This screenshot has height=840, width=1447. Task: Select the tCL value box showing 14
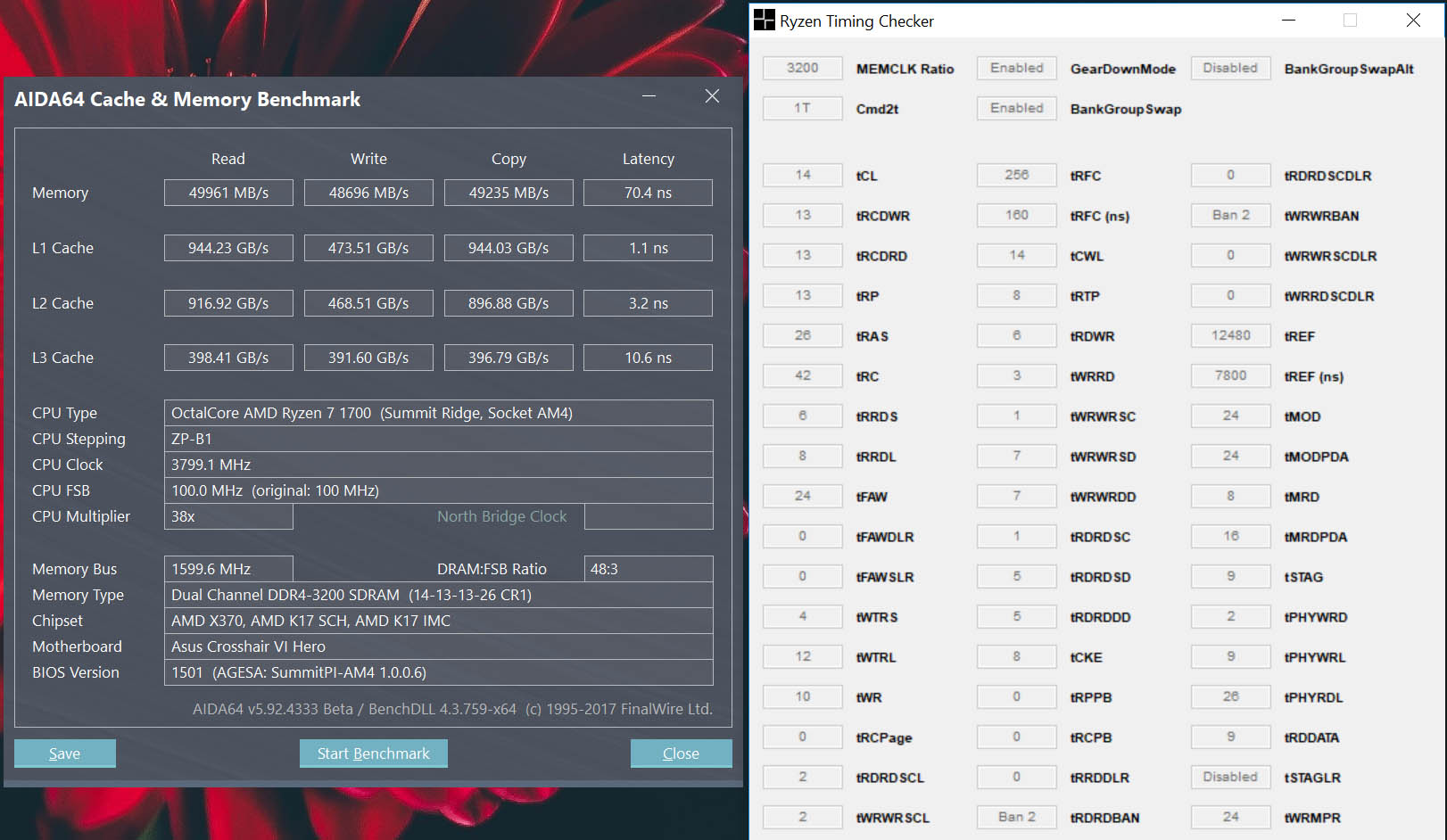(803, 175)
